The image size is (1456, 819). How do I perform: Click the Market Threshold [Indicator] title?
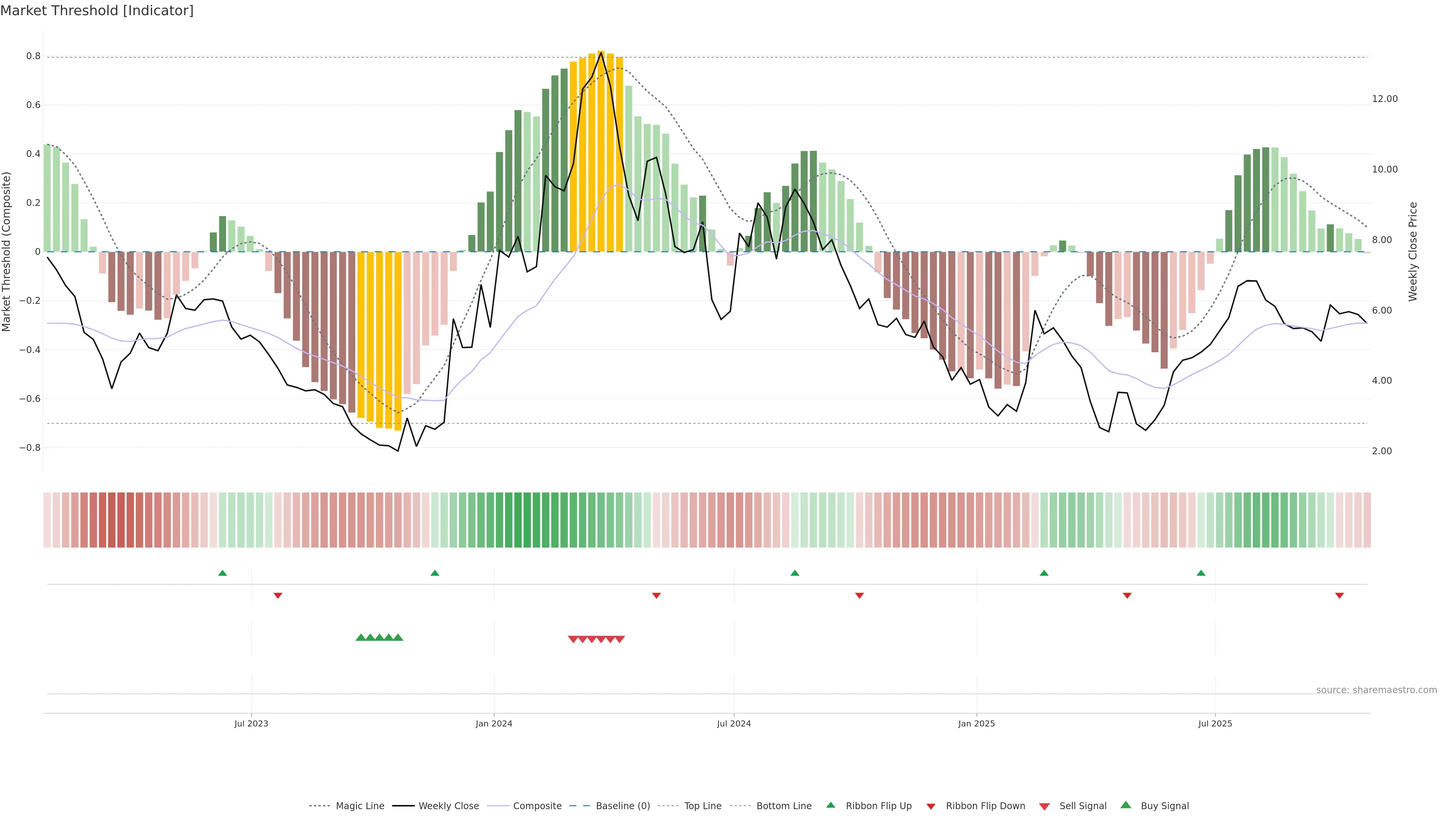pos(97,11)
